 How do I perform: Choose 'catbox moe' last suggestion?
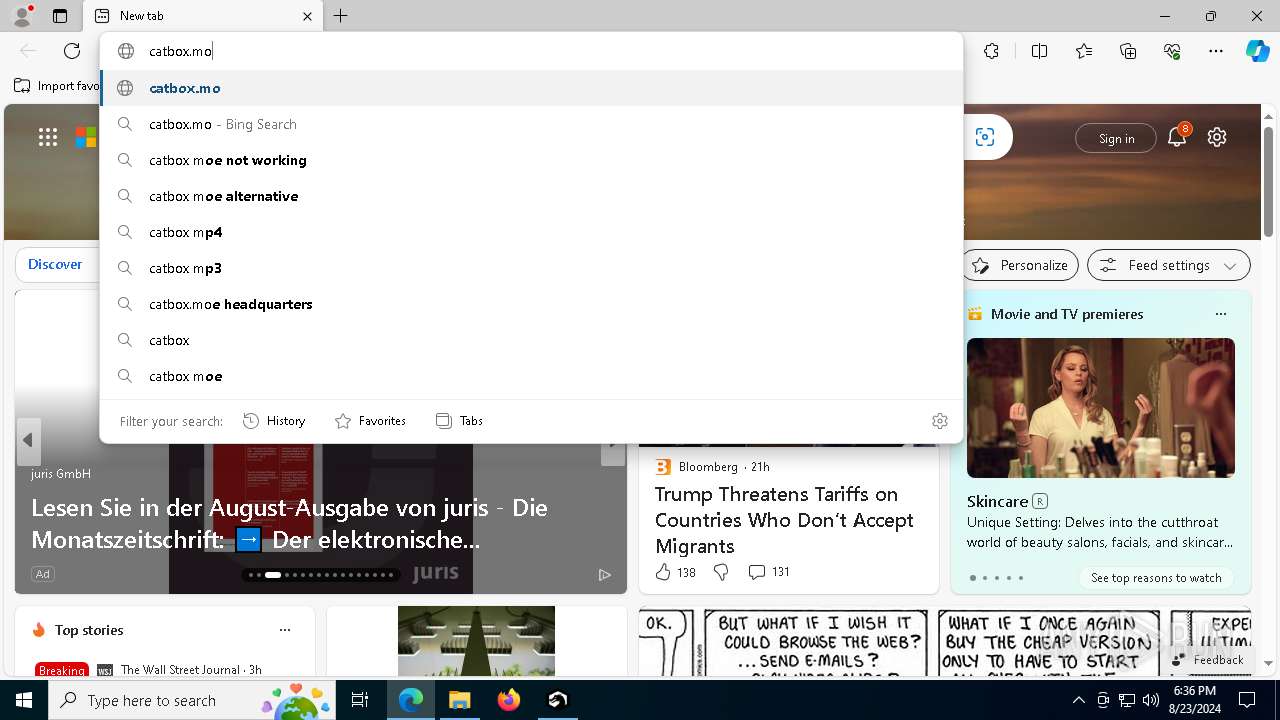tap(532, 376)
